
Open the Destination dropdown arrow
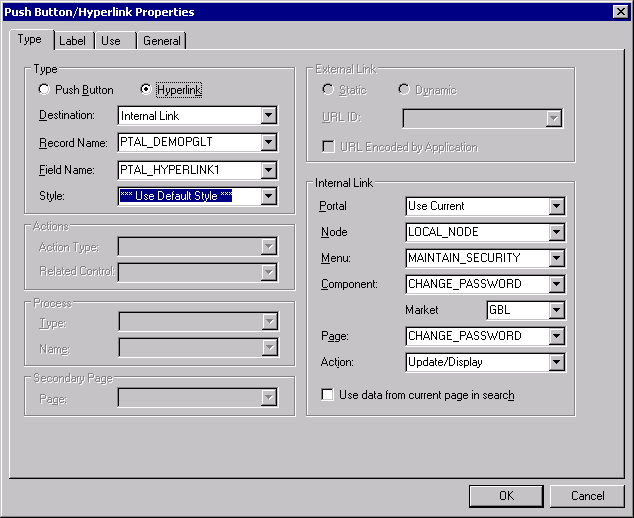point(268,116)
